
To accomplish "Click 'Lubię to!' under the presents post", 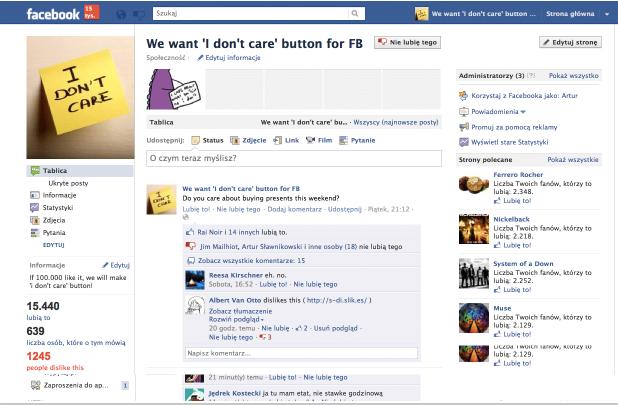I will coord(196,209).
